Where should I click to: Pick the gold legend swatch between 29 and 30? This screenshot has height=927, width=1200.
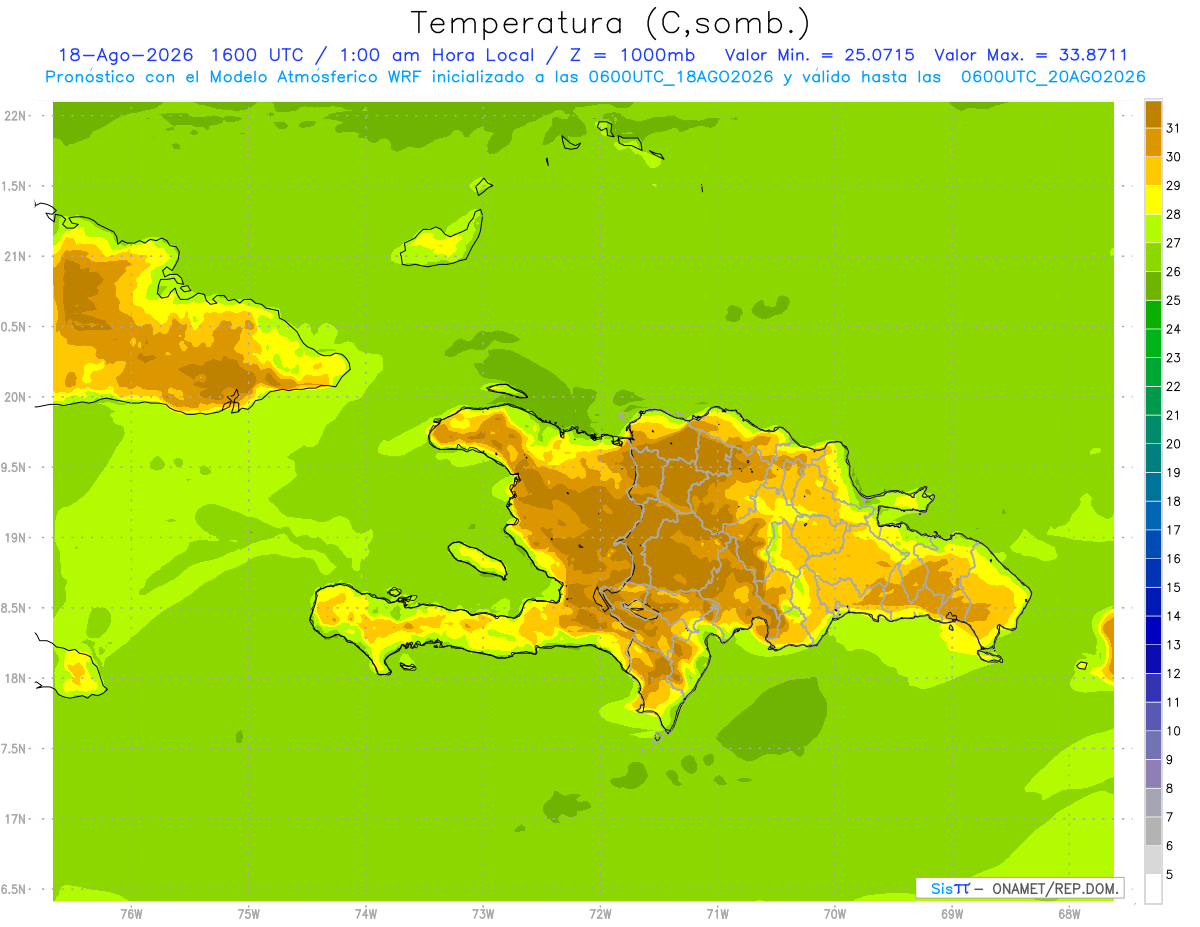[x=1153, y=172]
